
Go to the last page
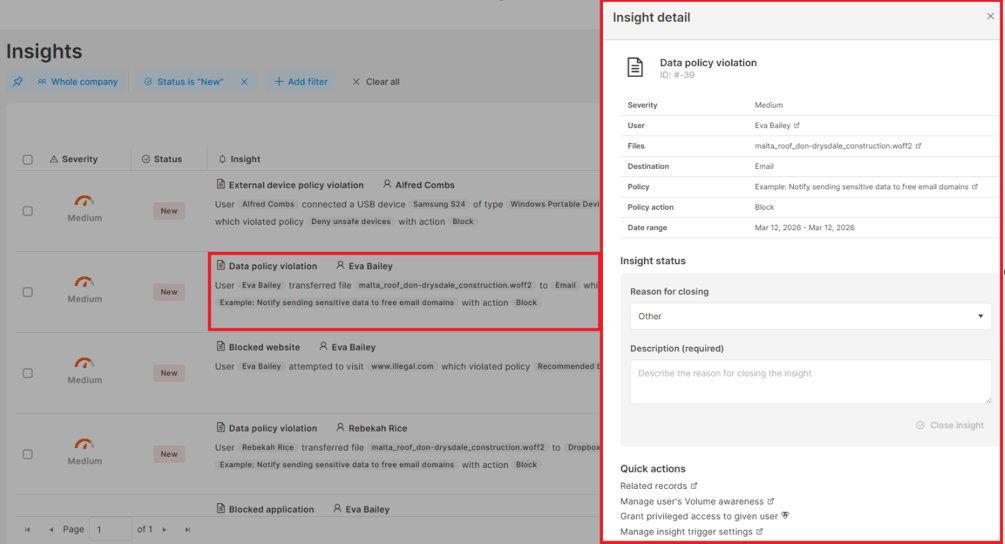187,529
